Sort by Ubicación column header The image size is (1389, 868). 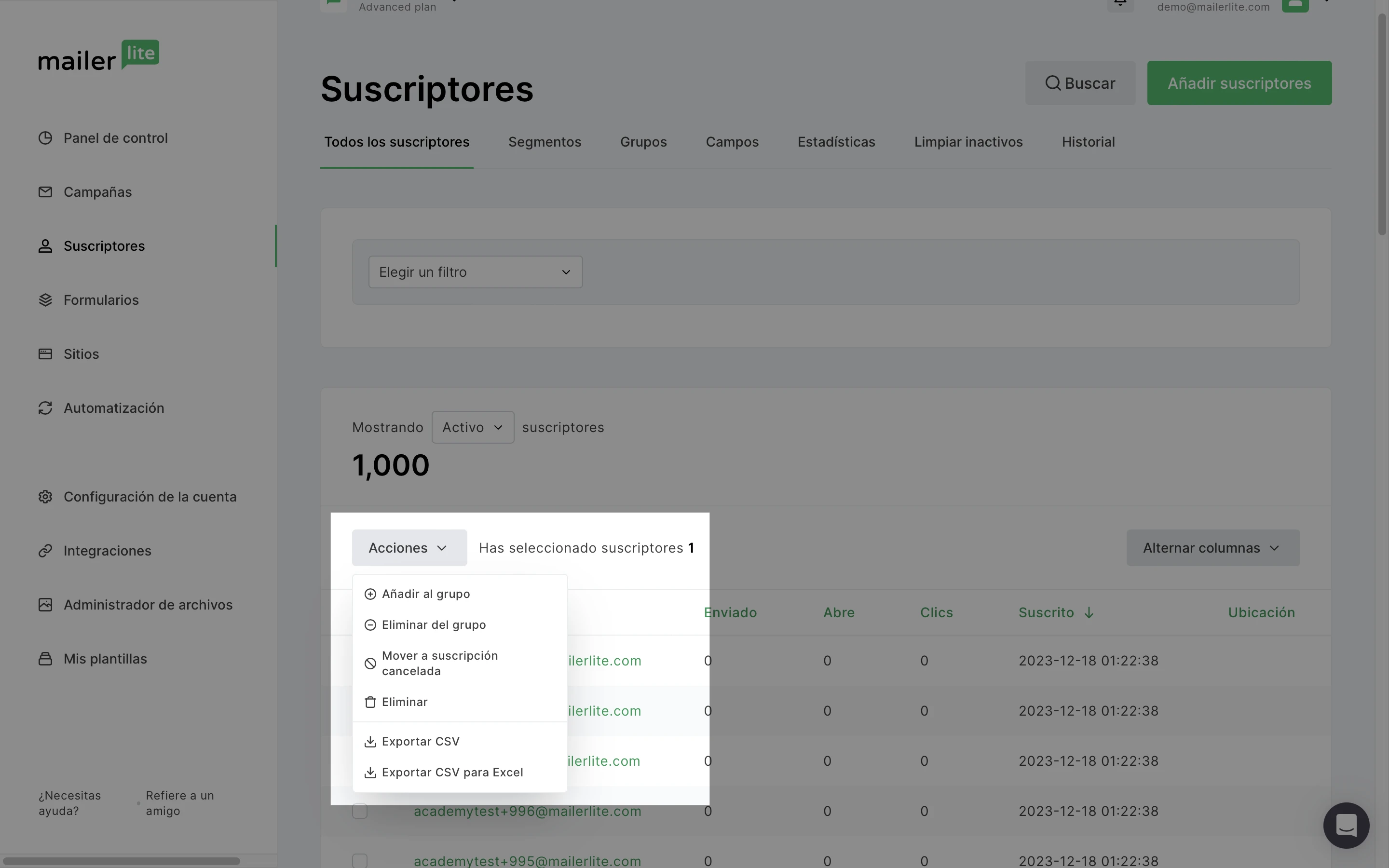tap(1261, 612)
